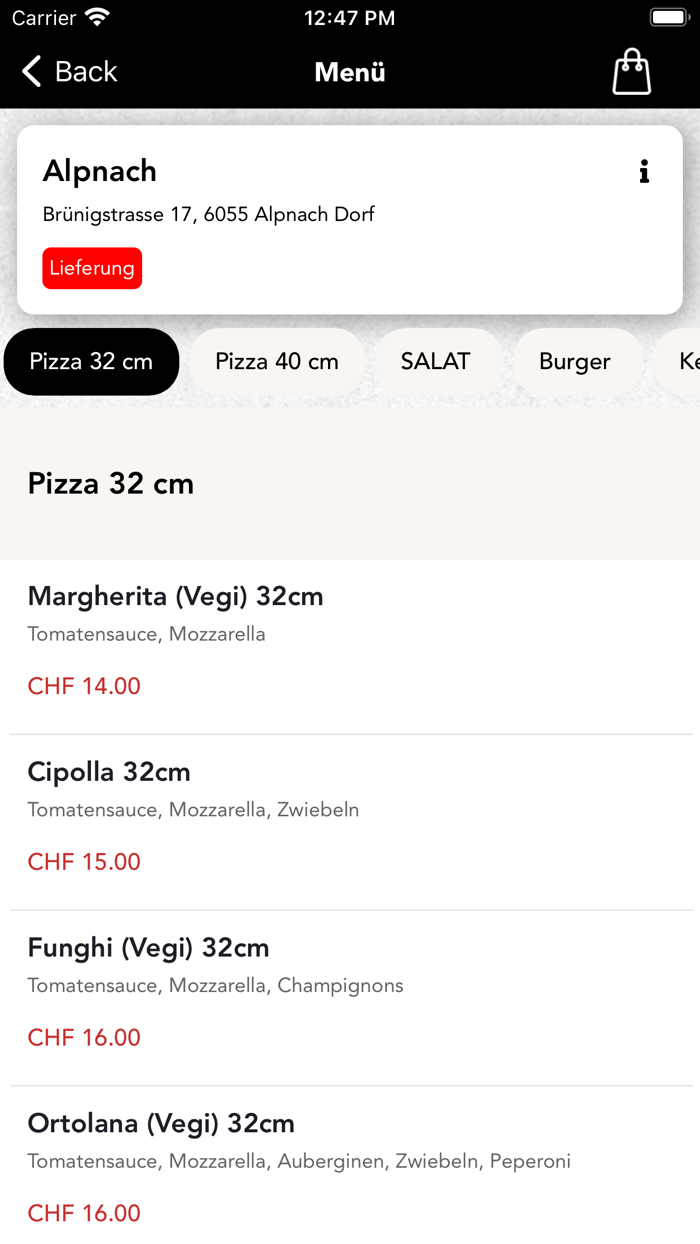Tap the CHF 14.00 price label
Screen dimensions: 700x1244
coord(84,687)
